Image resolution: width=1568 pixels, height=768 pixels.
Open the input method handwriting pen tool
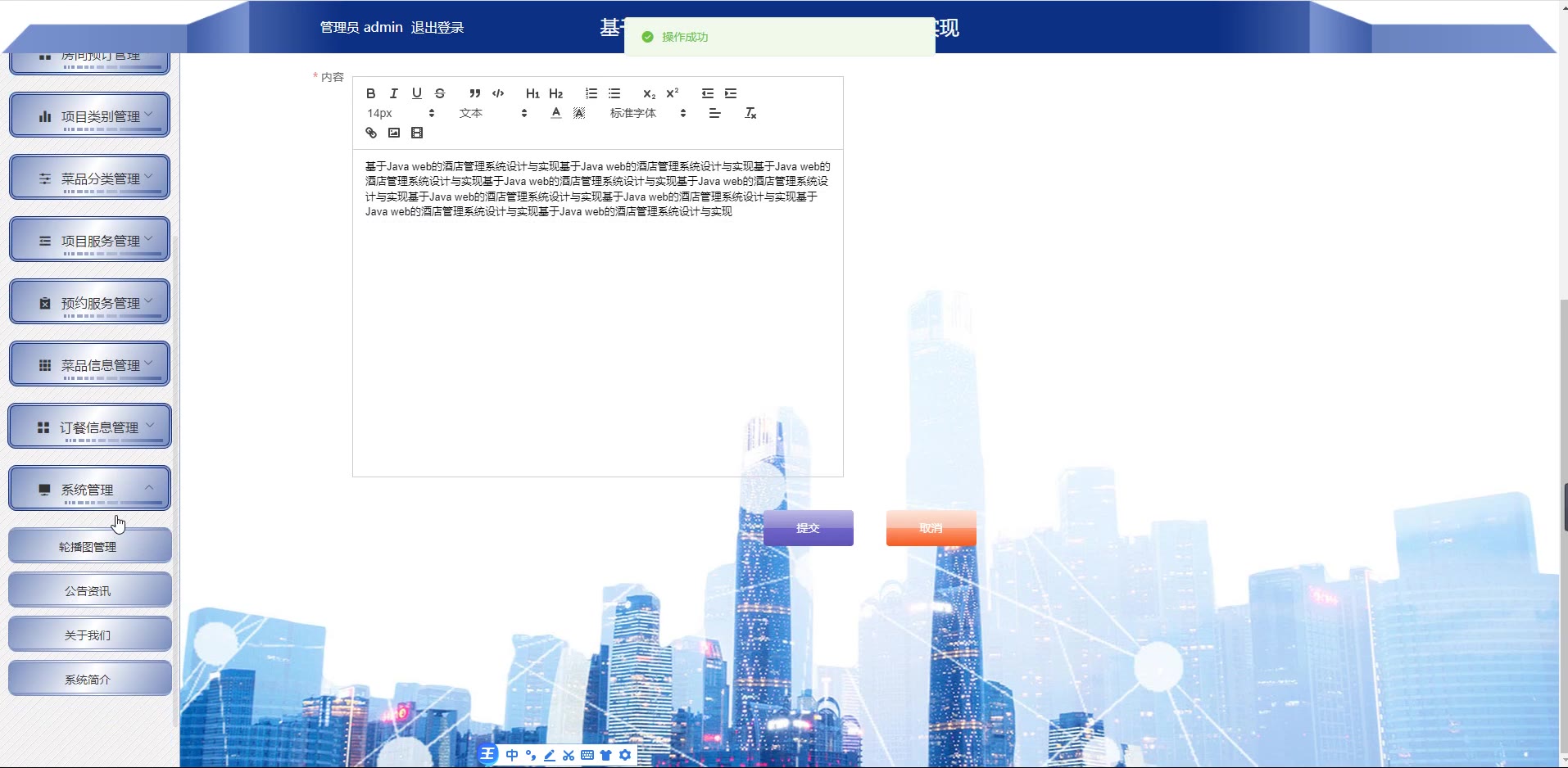[550, 755]
